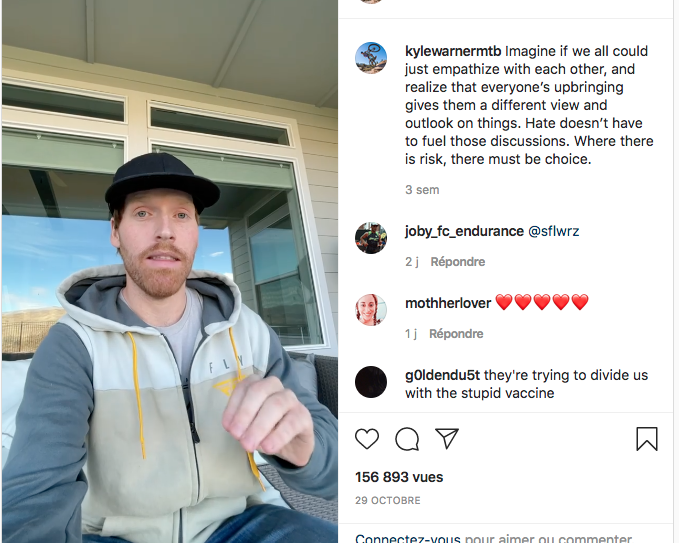Click the 3 sem caption timestamp
The width and height of the screenshot is (679, 543).
pos(422,190)
